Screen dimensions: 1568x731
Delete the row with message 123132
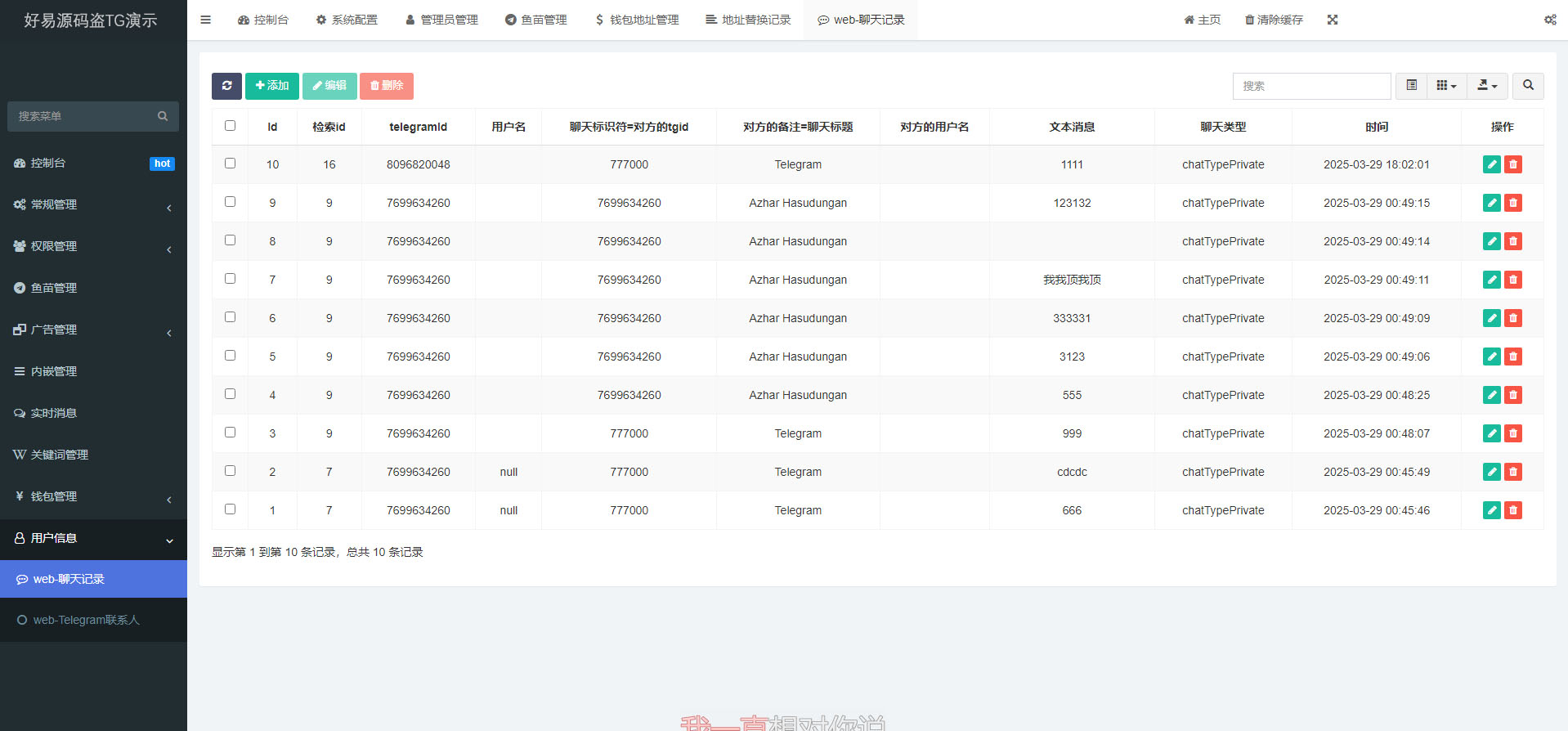[1513, 203]
